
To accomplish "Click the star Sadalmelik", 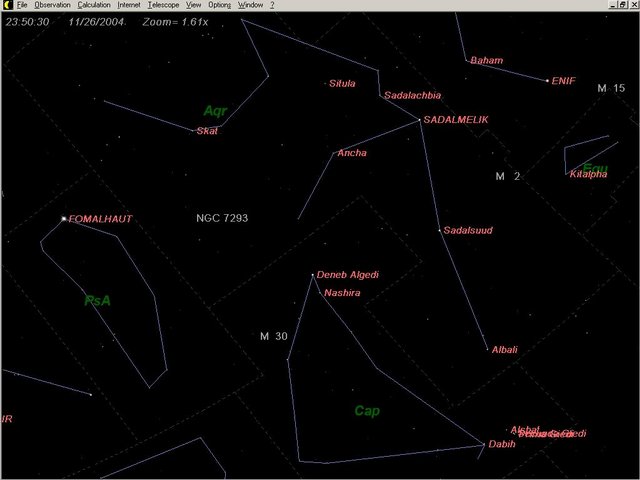I will 419,120.
